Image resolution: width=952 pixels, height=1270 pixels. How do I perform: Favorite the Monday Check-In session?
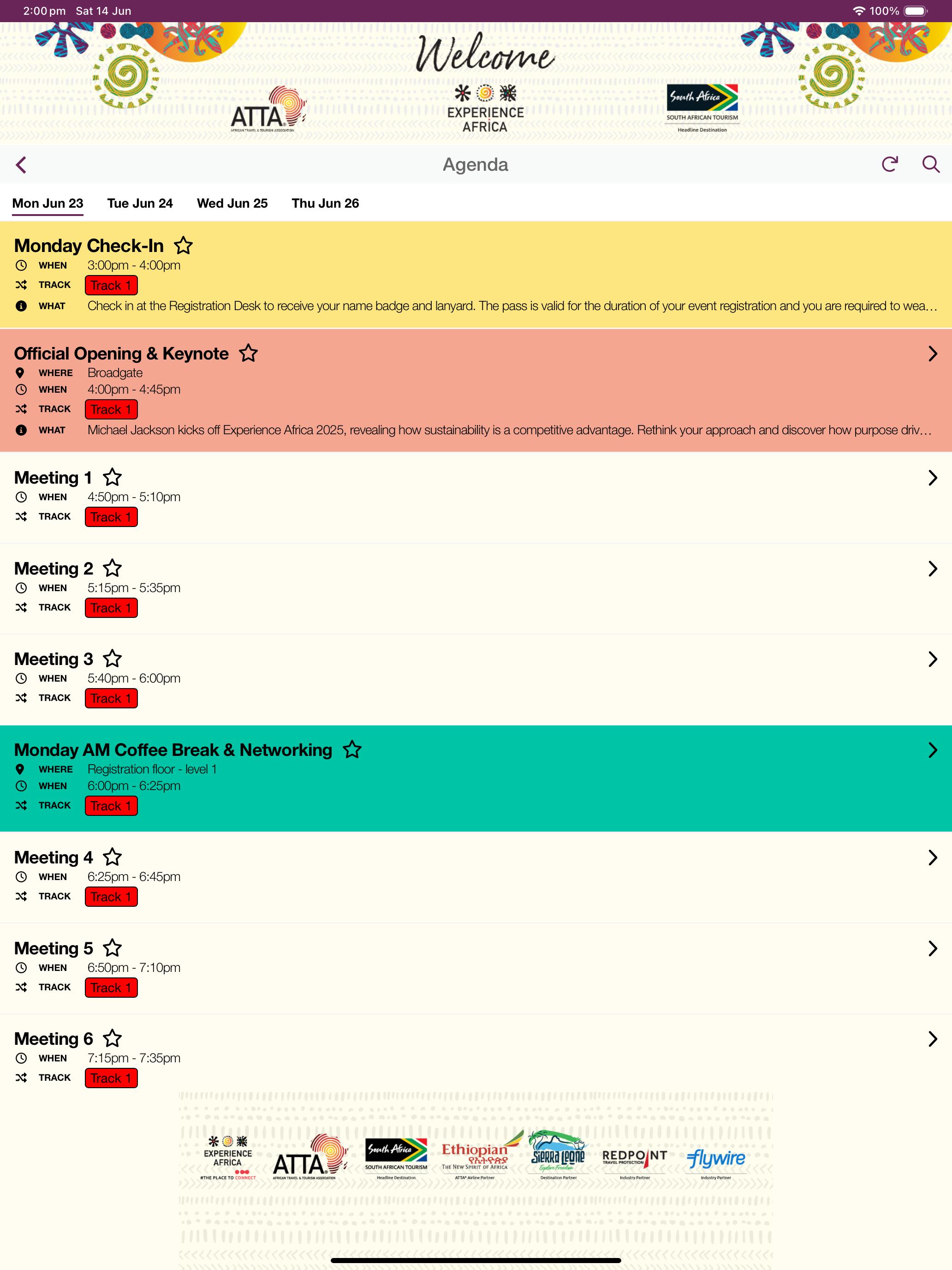[x=183, y=245]
